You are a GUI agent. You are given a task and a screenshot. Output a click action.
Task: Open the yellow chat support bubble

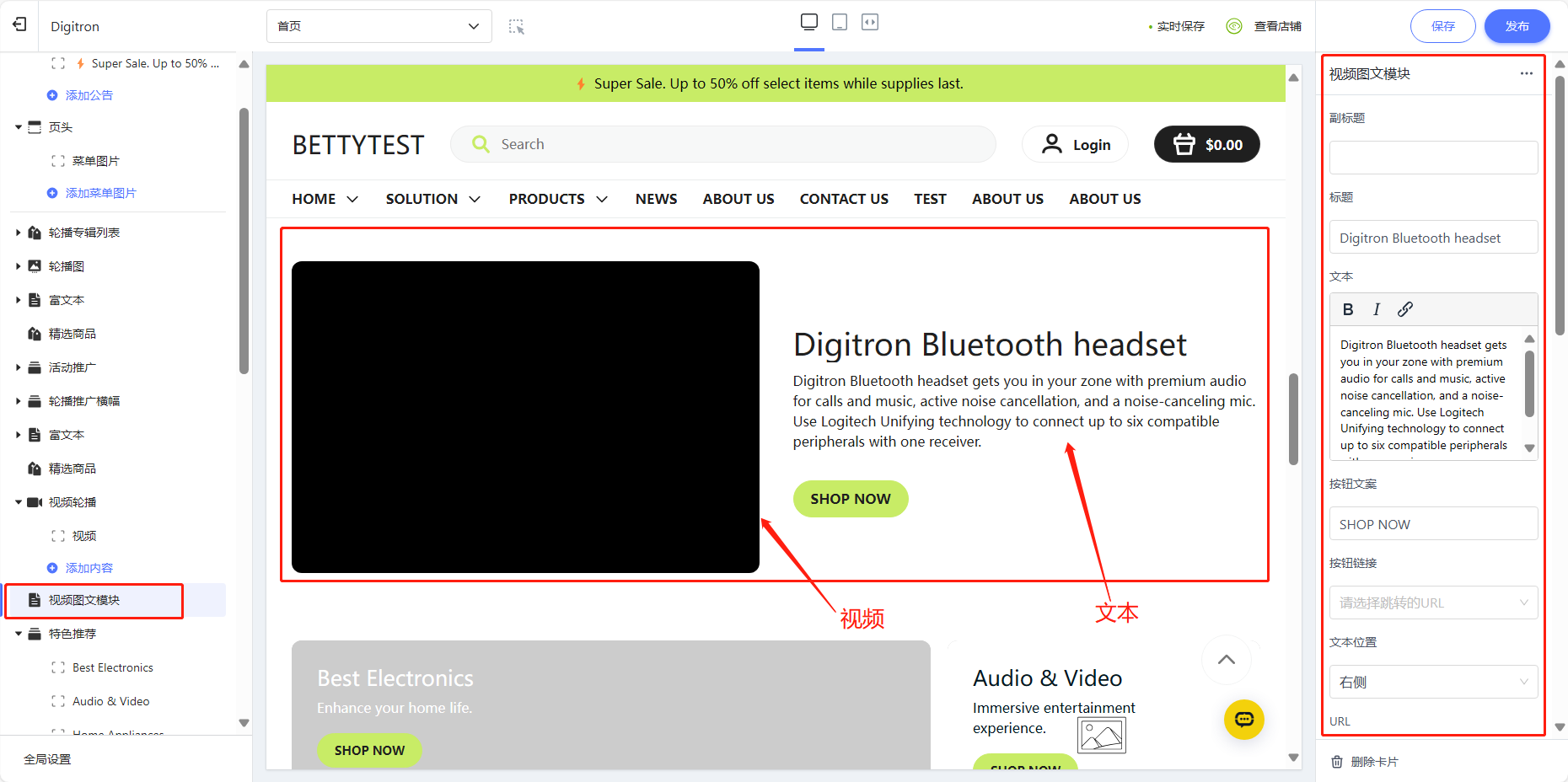tap(1244, 720)
